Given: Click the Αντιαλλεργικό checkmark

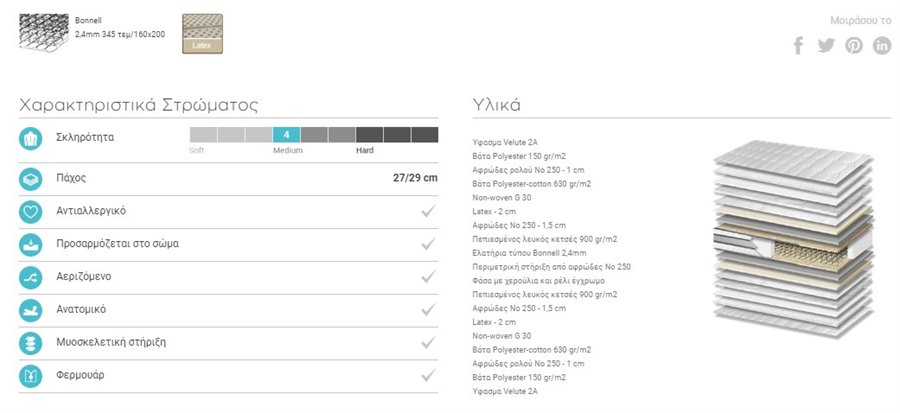Looking at the screenshot, I should [428, 212].
